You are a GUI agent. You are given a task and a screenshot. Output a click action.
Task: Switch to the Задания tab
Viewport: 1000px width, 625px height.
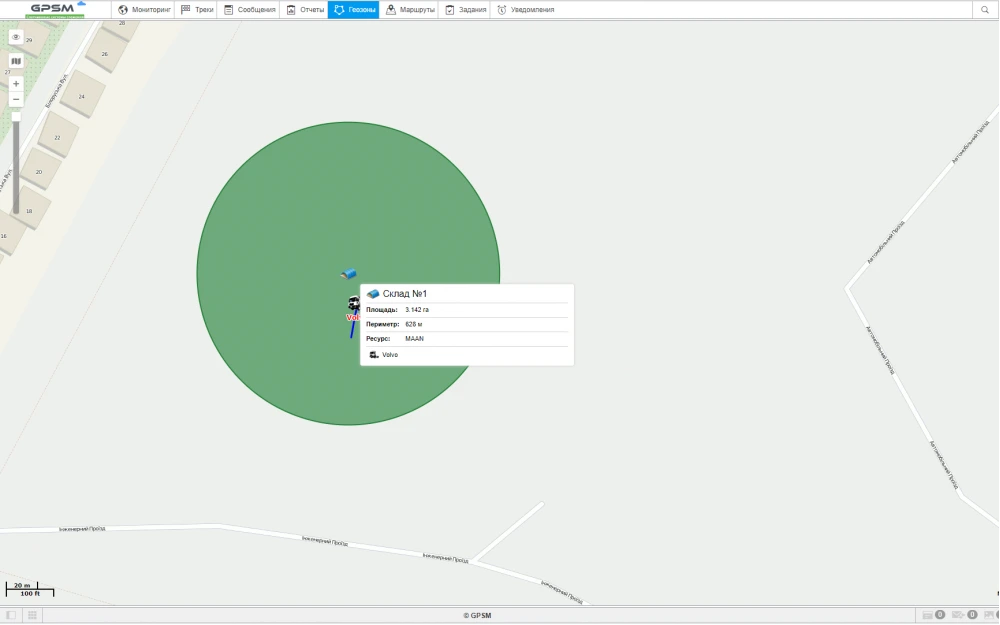click(x=466, y=10)
